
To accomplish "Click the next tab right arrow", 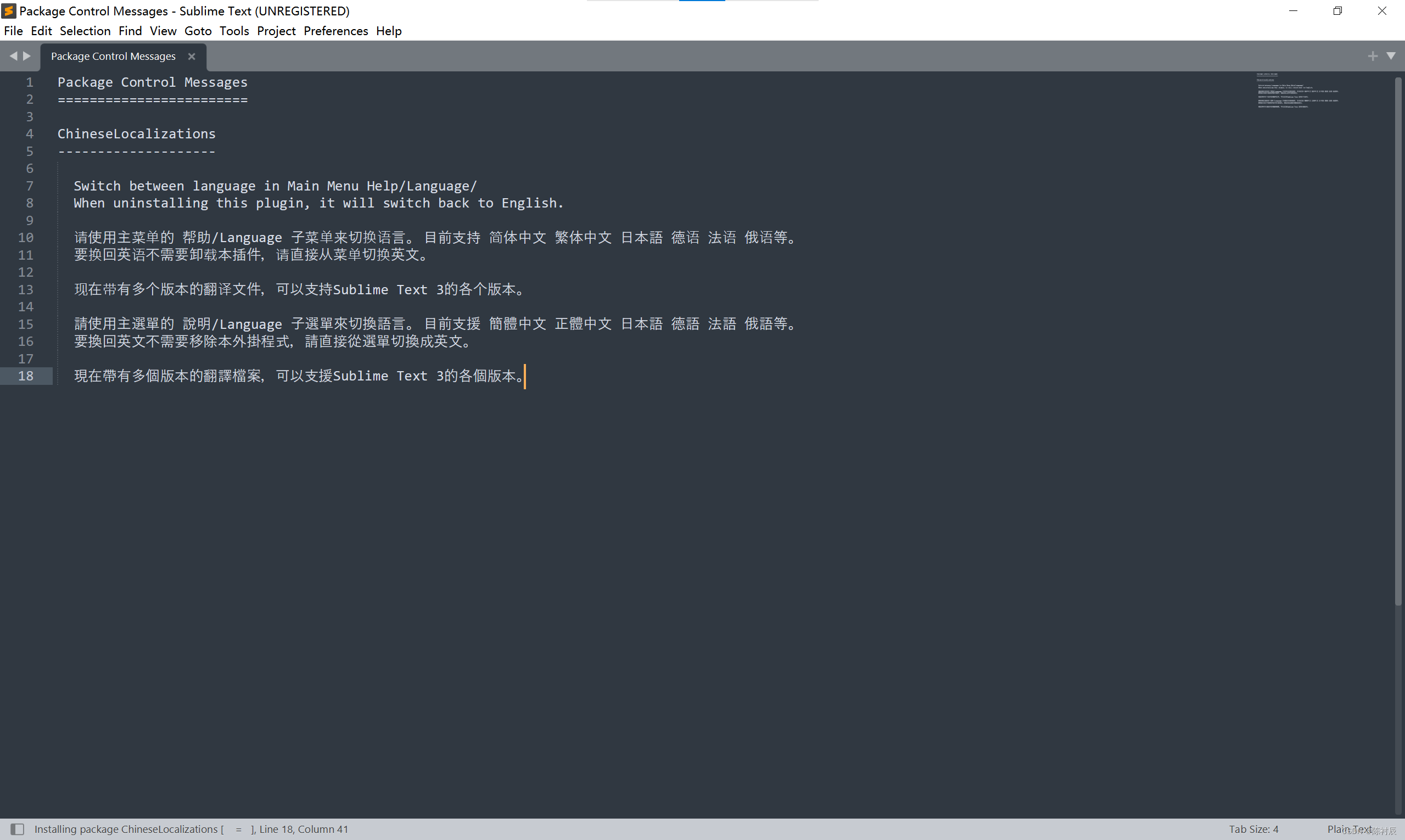I will [26, 56].
